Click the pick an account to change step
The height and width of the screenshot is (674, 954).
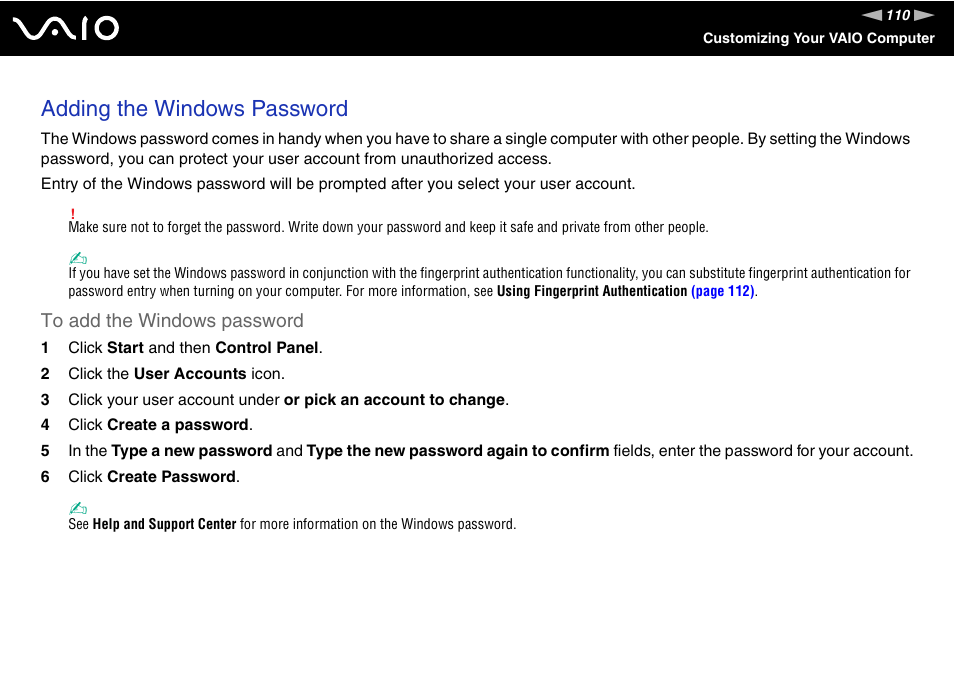coord(288,400)
